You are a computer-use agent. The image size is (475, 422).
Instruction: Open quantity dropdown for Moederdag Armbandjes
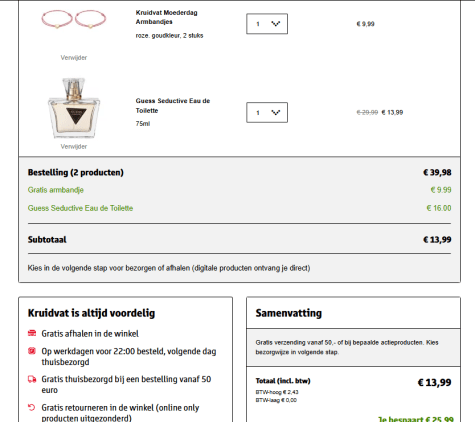point(267,24)
